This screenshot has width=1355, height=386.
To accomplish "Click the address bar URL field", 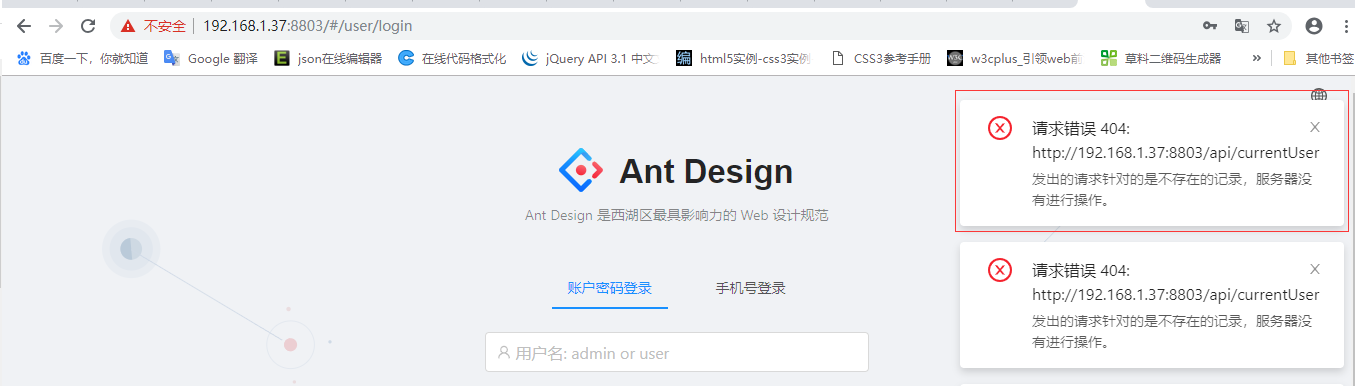I will click(x=690, y=26).
